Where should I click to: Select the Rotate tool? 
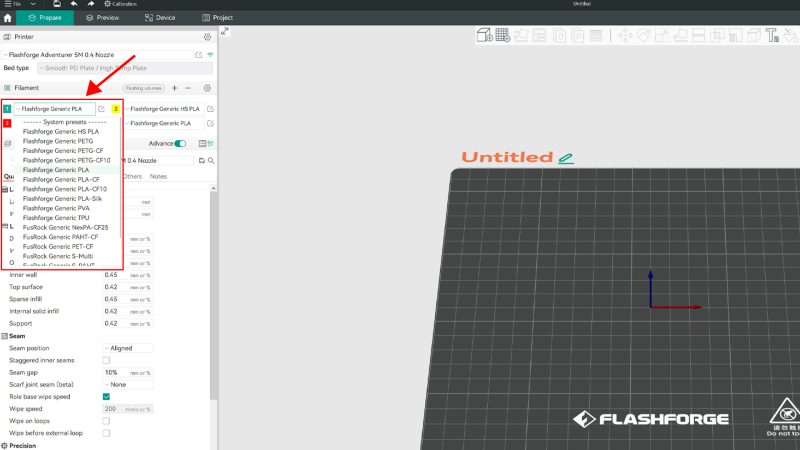(x=644, y=35)
